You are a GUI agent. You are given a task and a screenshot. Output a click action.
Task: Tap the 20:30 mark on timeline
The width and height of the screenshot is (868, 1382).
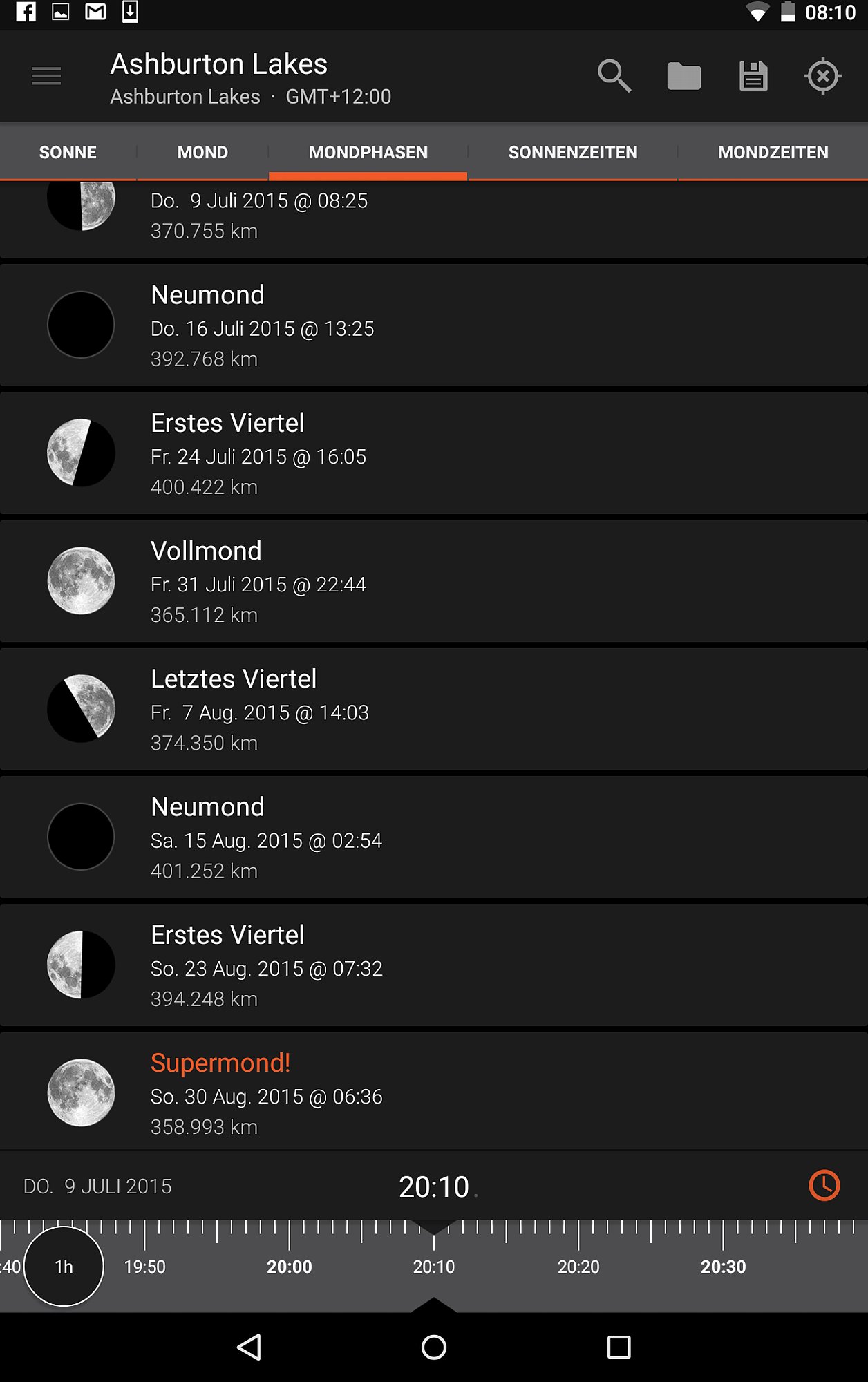pos(723,1267)
